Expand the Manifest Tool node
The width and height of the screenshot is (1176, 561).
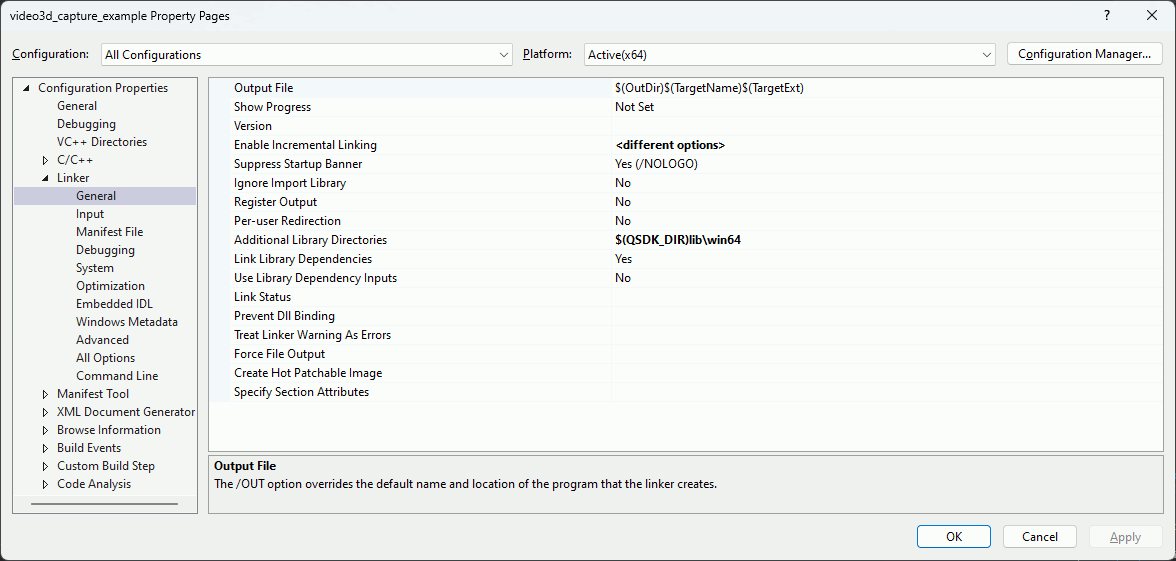pyautogui.click(x=45, y=394)
